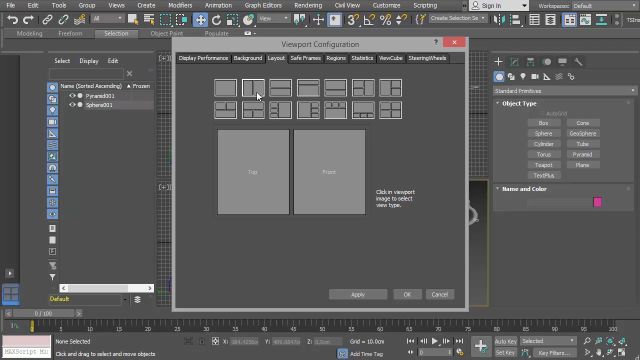Toggle Rectangular Selection Region icon
The image size is (640, 360).
click(x=165, y=20)
